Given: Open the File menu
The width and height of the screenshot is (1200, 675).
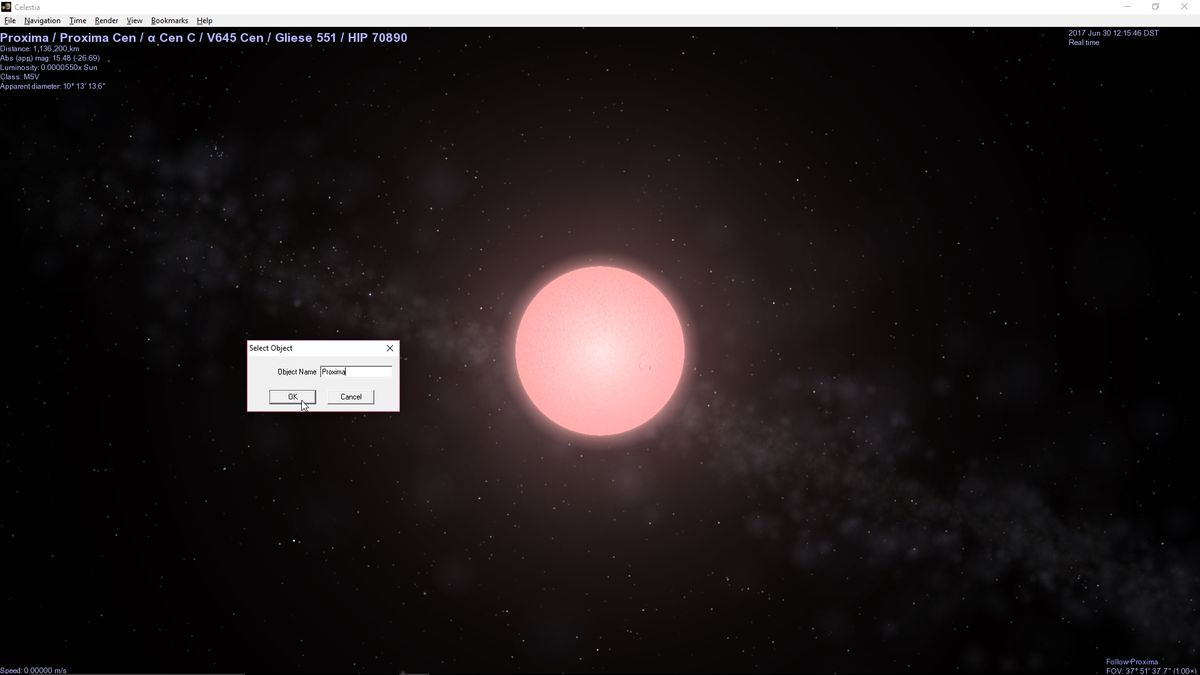Looking at the screenshot, I should (x=10, y=20).
